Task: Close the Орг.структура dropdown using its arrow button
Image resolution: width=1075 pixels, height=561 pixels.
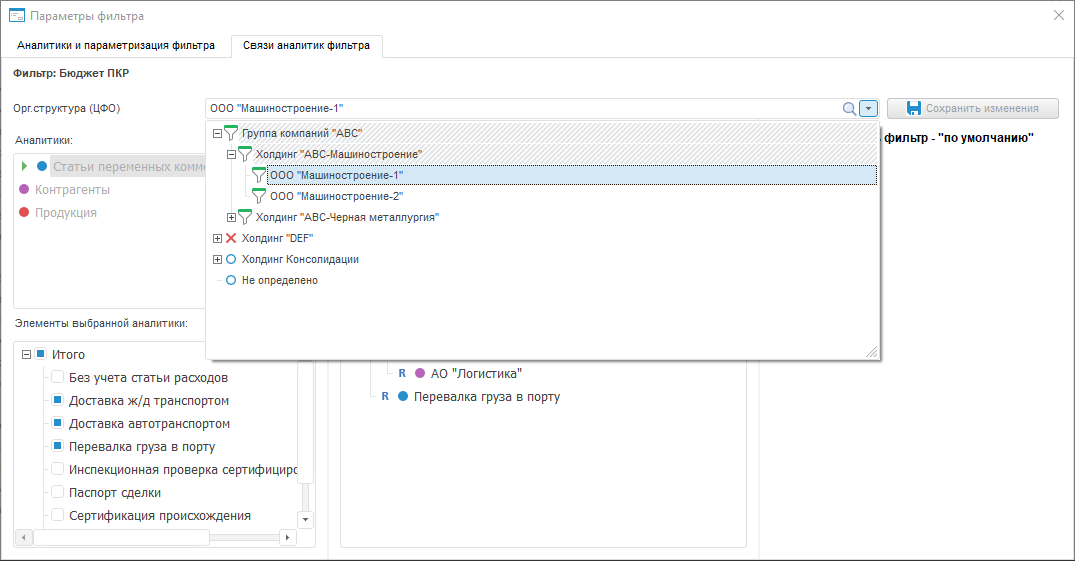Action: click(868, 108)
